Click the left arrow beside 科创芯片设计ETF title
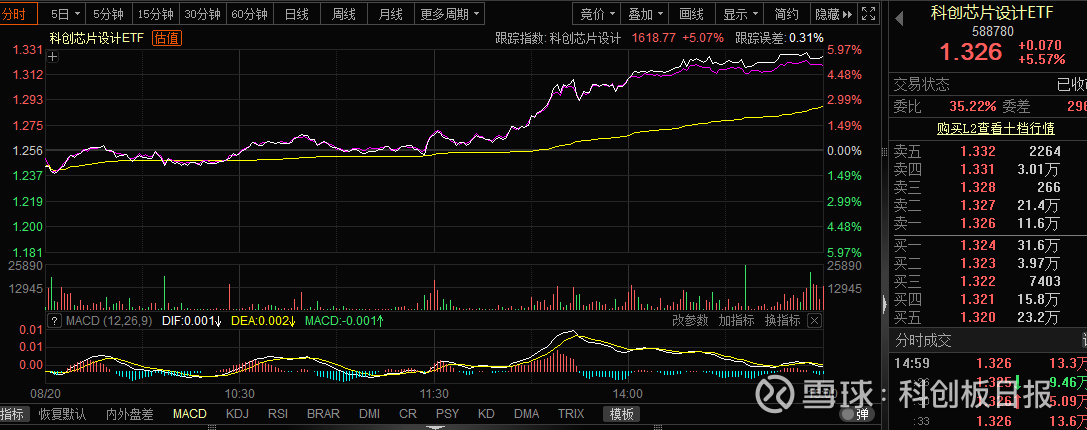This screenshot has width=1087, height=430. coord(901,19)
